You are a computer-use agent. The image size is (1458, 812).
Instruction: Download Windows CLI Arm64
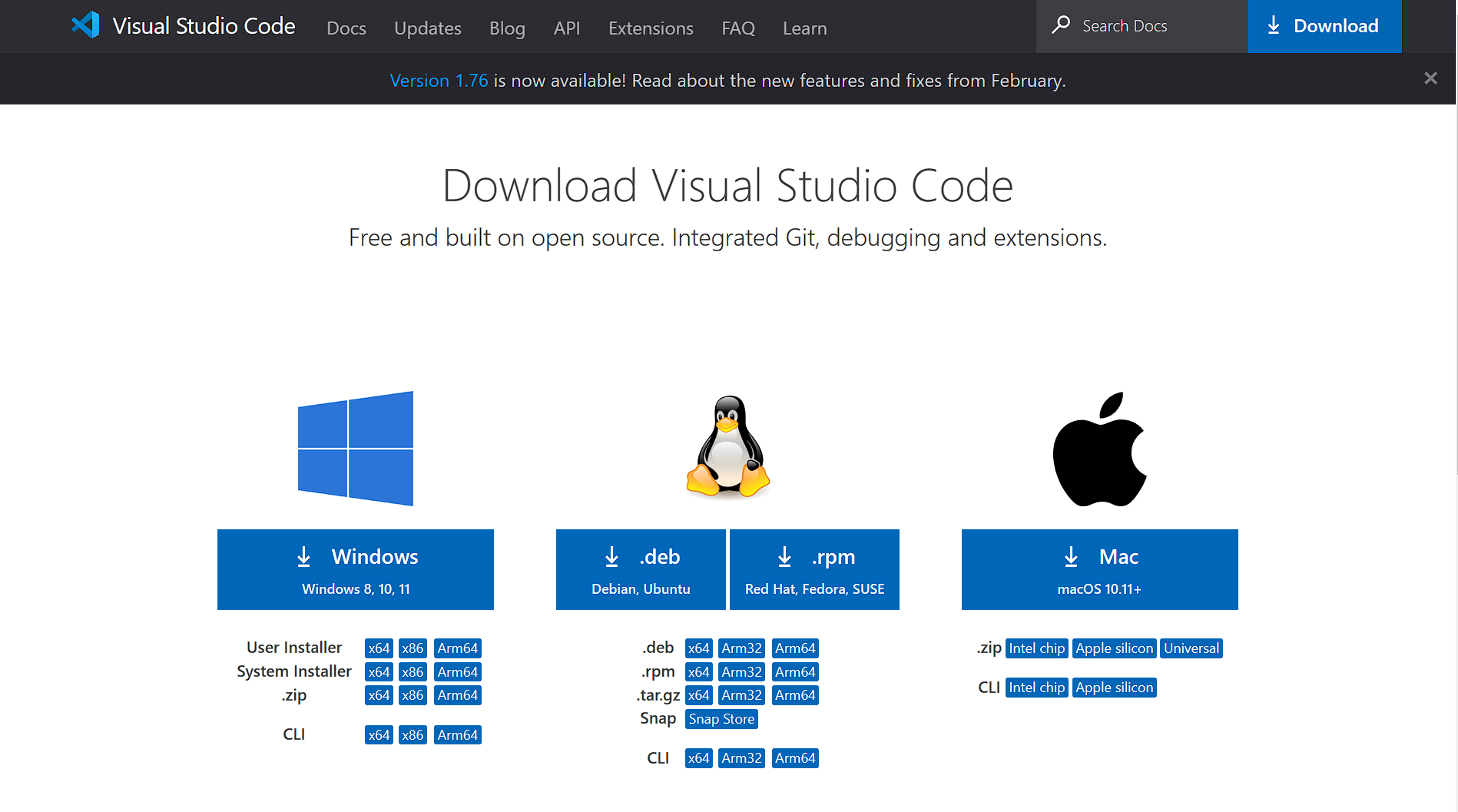click(x=458, y=735)
